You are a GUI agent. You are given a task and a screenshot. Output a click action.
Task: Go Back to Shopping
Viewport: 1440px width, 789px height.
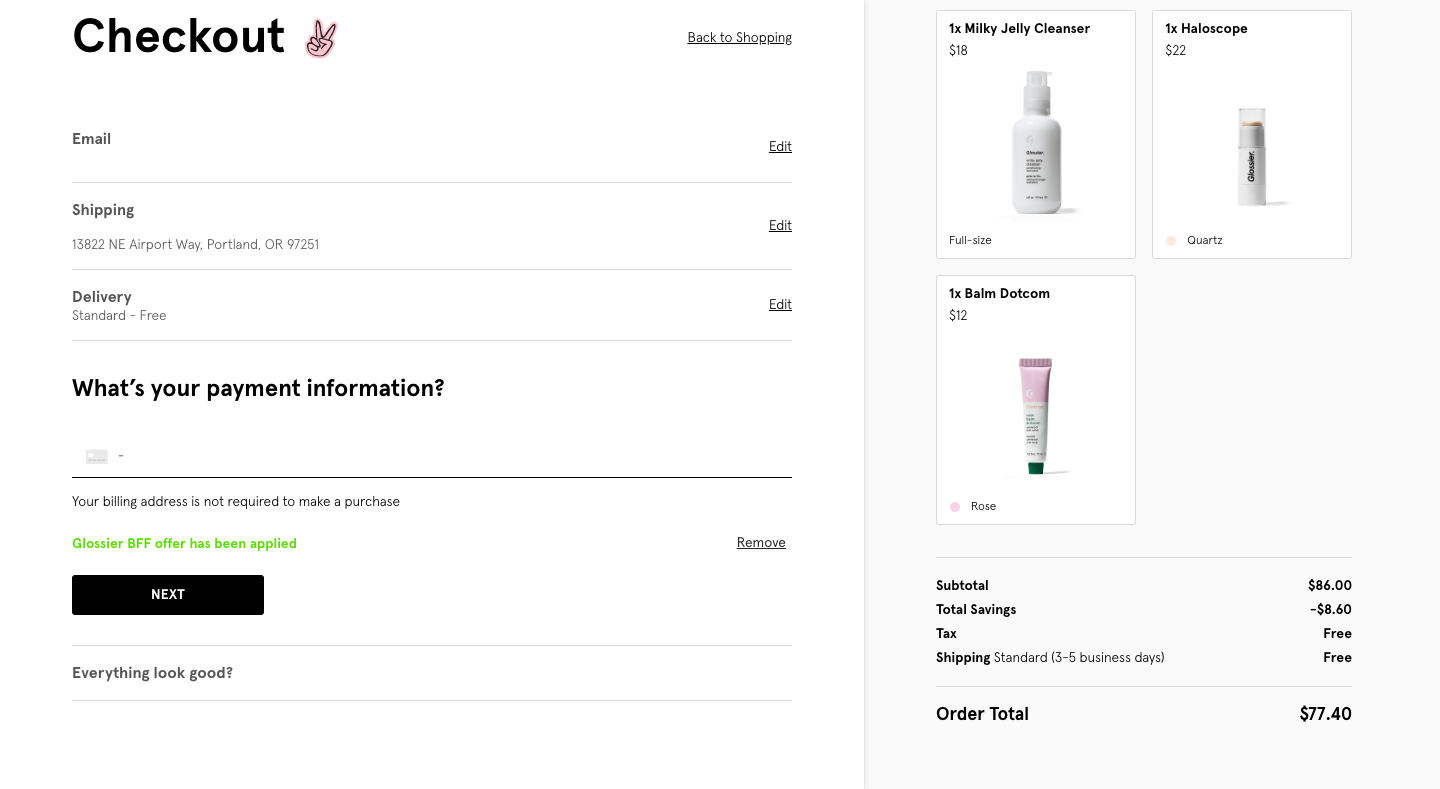pyautogui.click(x=739, y=38)
